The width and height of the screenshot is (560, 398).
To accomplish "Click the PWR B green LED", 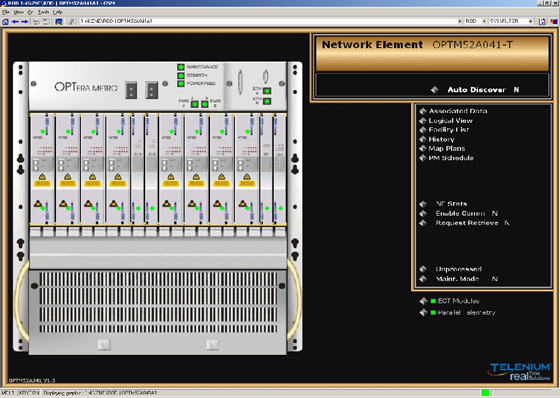I will 205,104.
